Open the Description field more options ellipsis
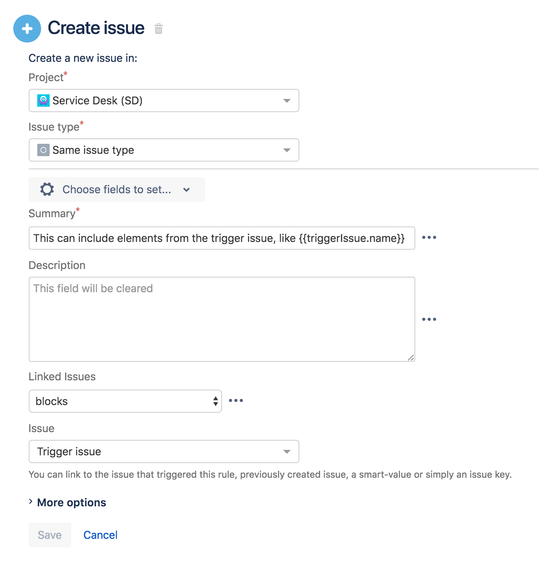This screenshot has width=553, height=562. click(429, 319)
